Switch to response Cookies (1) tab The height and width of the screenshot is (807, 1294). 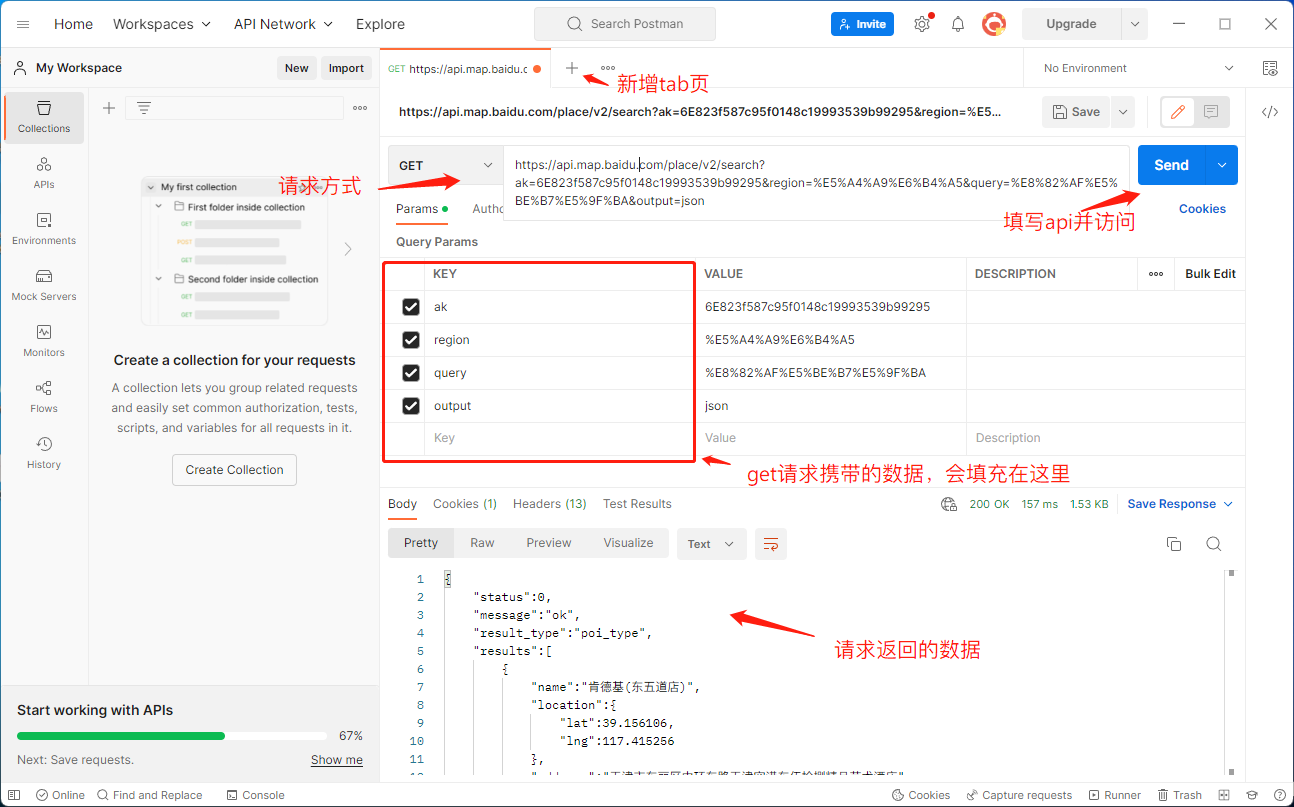465,504
